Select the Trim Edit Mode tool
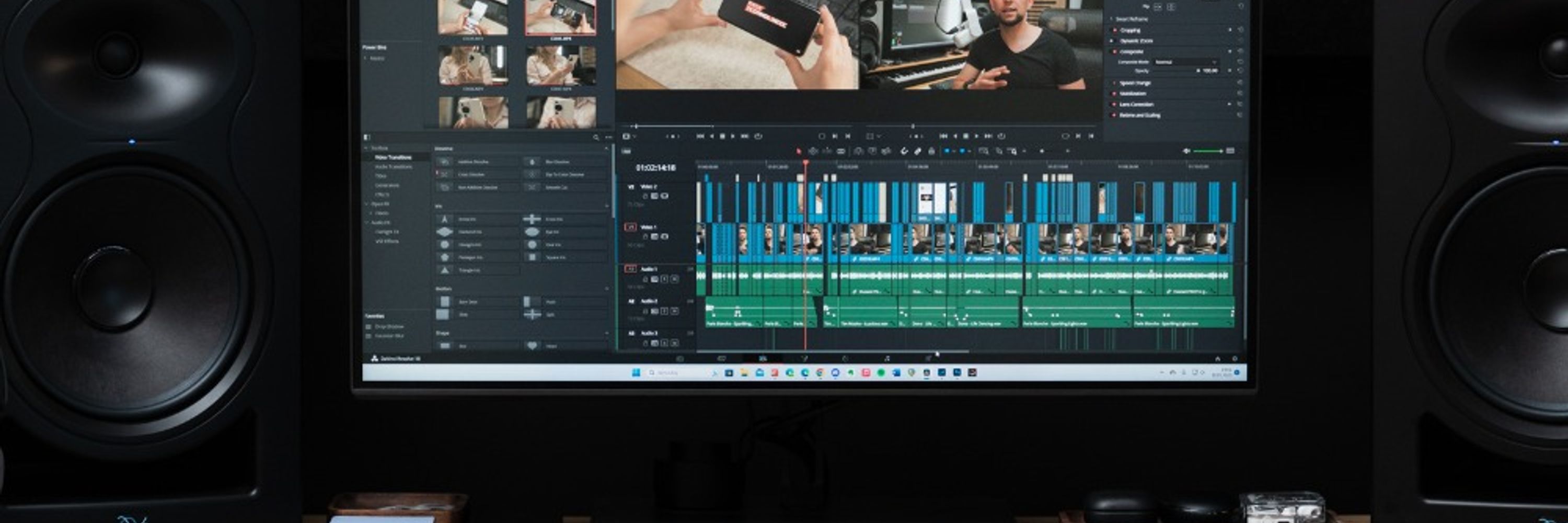 pos(813,151)
